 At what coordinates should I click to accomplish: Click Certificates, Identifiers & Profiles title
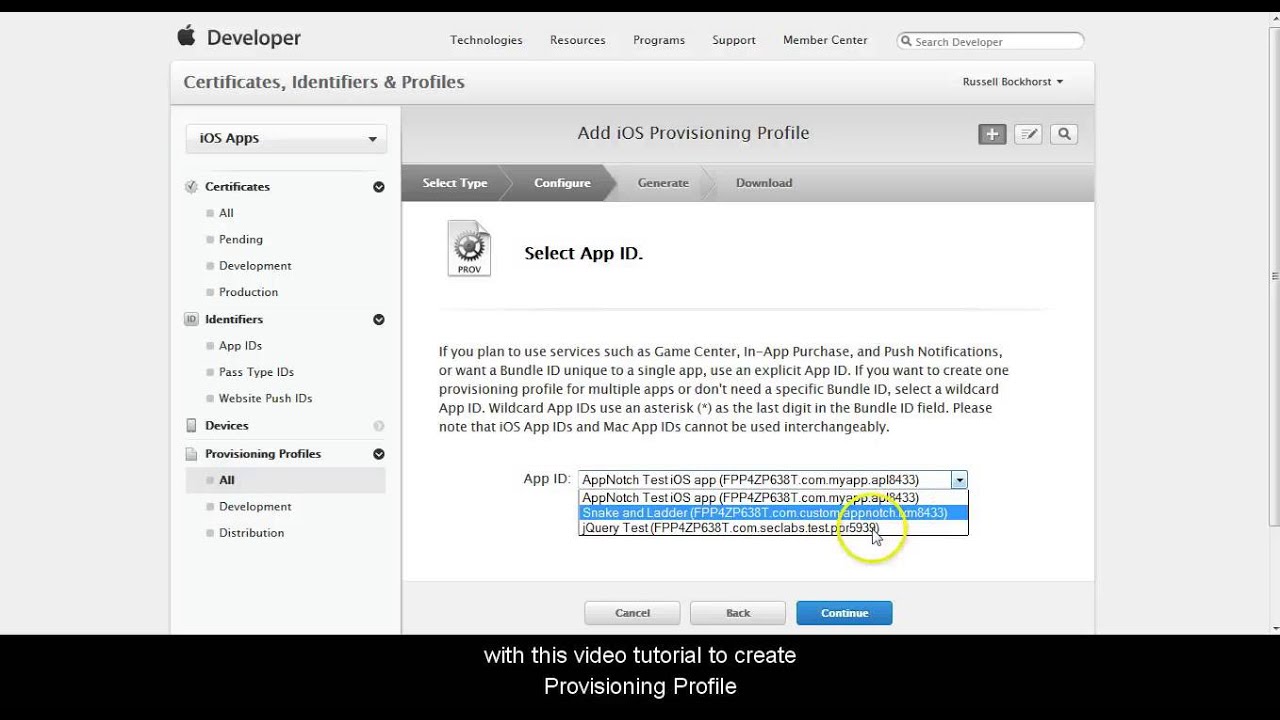(324, 82)
